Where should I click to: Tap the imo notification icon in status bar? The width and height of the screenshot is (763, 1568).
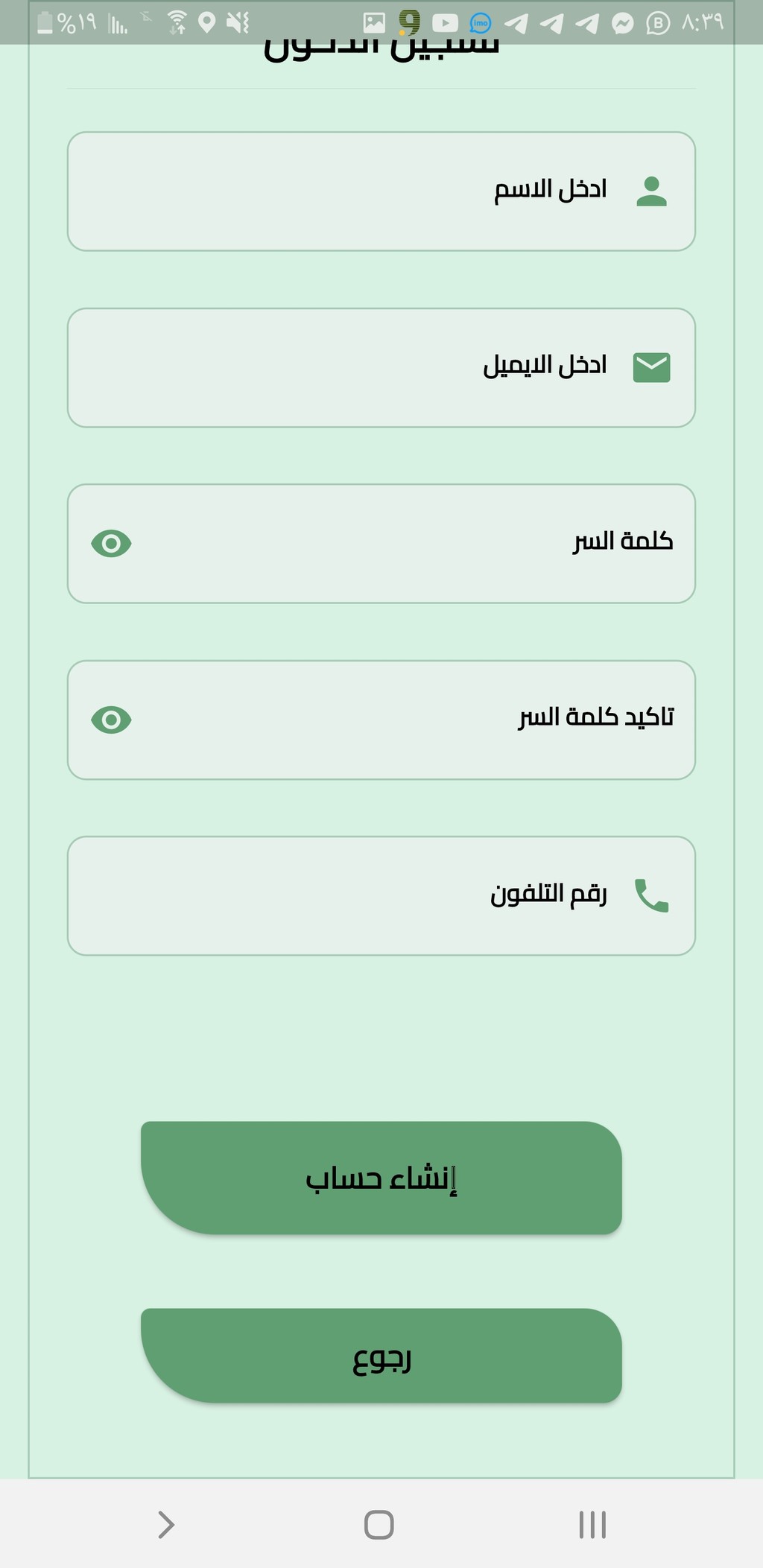click(481, 23)
